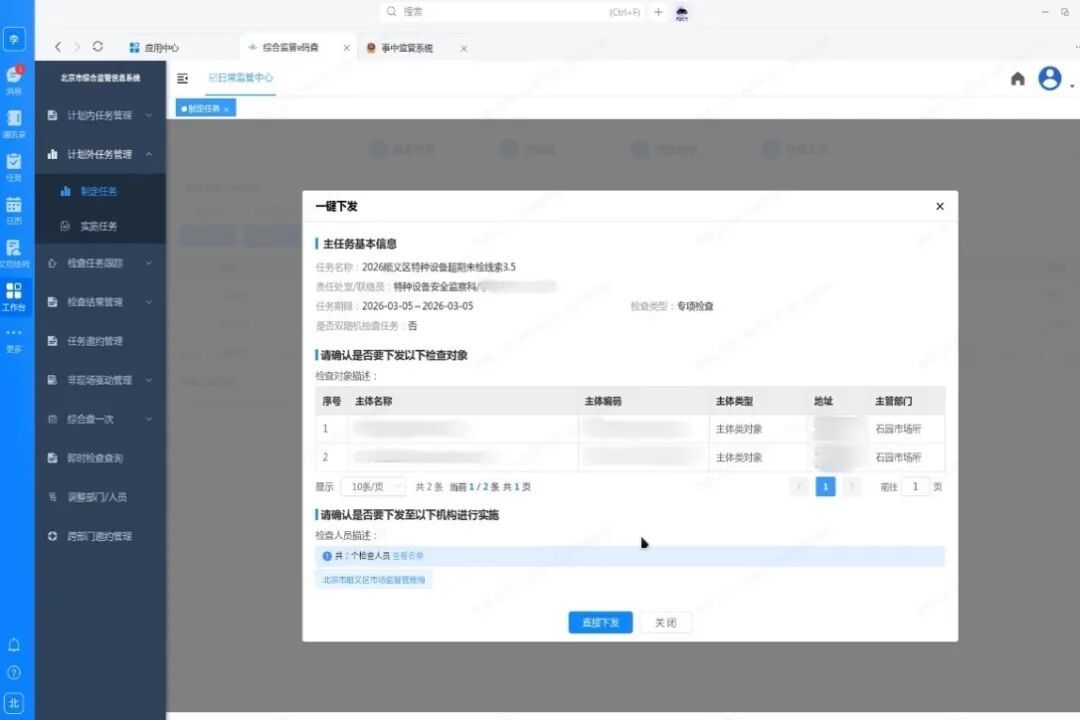The width and height of the screenshot is (1080, 720).
Task: Open the 10条/页 page size dropdown
Action: (x=372, y=487)
